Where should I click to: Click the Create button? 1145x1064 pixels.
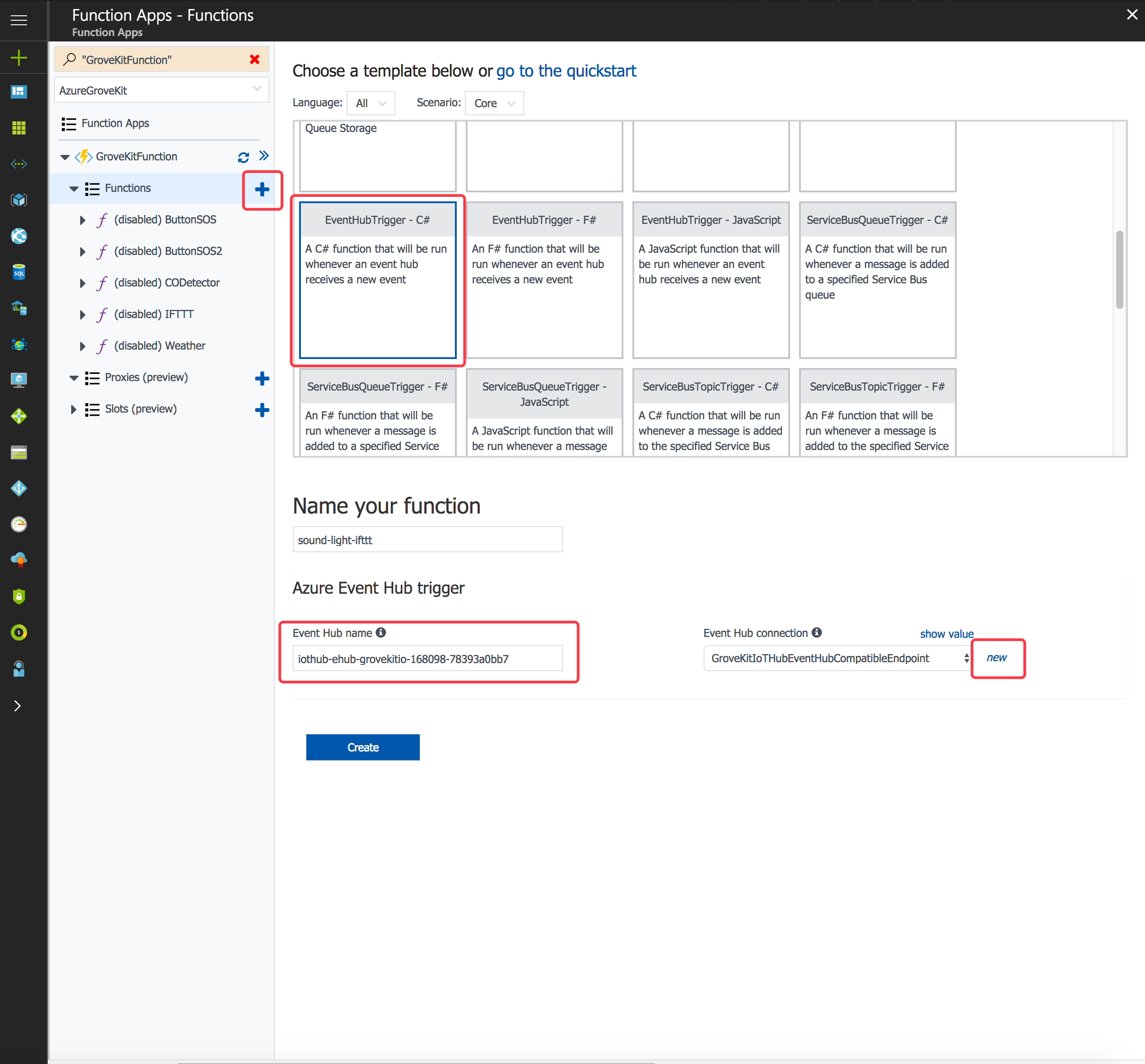[x=363, y=747]
